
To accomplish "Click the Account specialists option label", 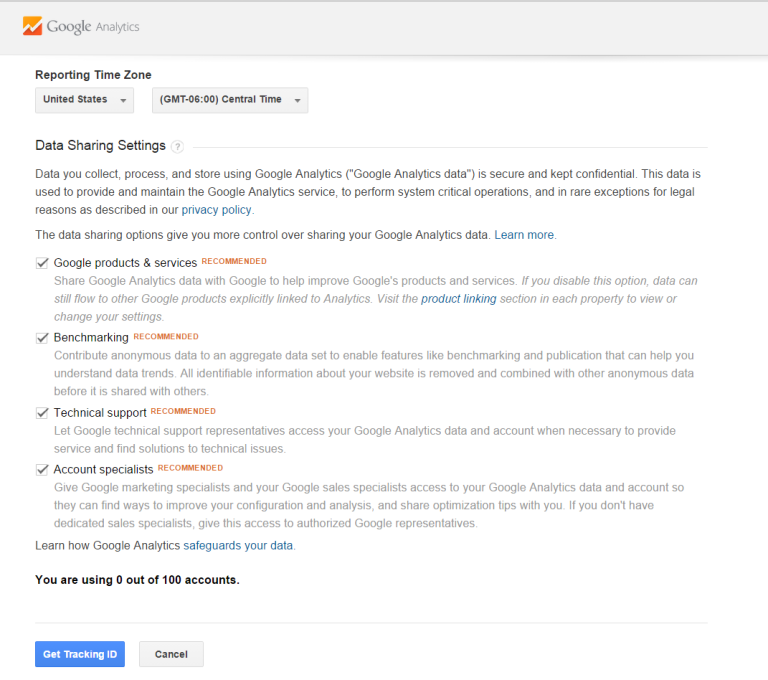I will pyautogui.click(x=103, y=469).
